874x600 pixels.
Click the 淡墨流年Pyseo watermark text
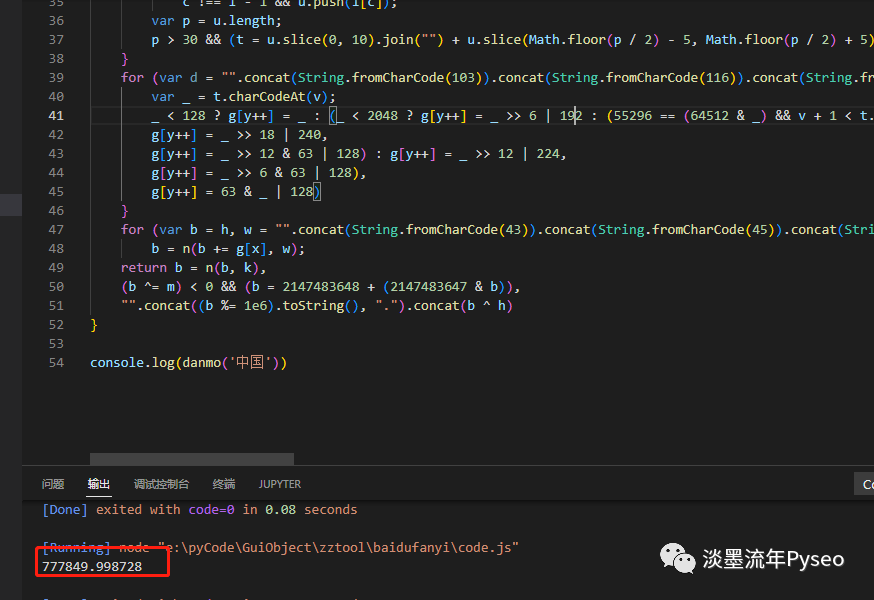773,559
